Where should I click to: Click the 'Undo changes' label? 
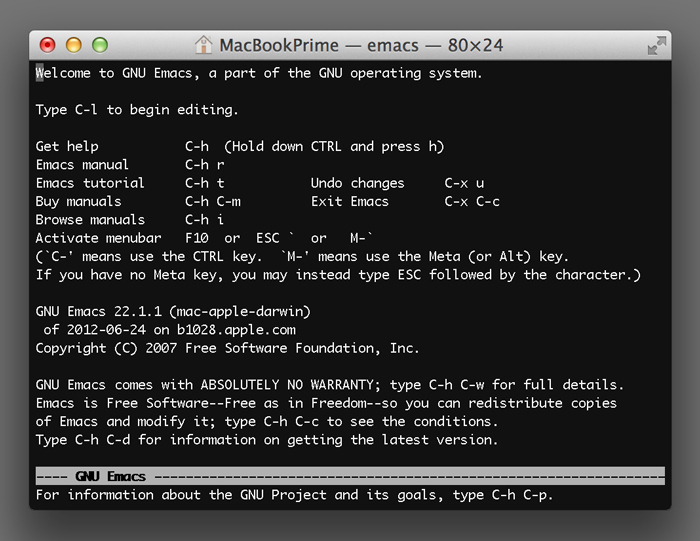point(358,183)
